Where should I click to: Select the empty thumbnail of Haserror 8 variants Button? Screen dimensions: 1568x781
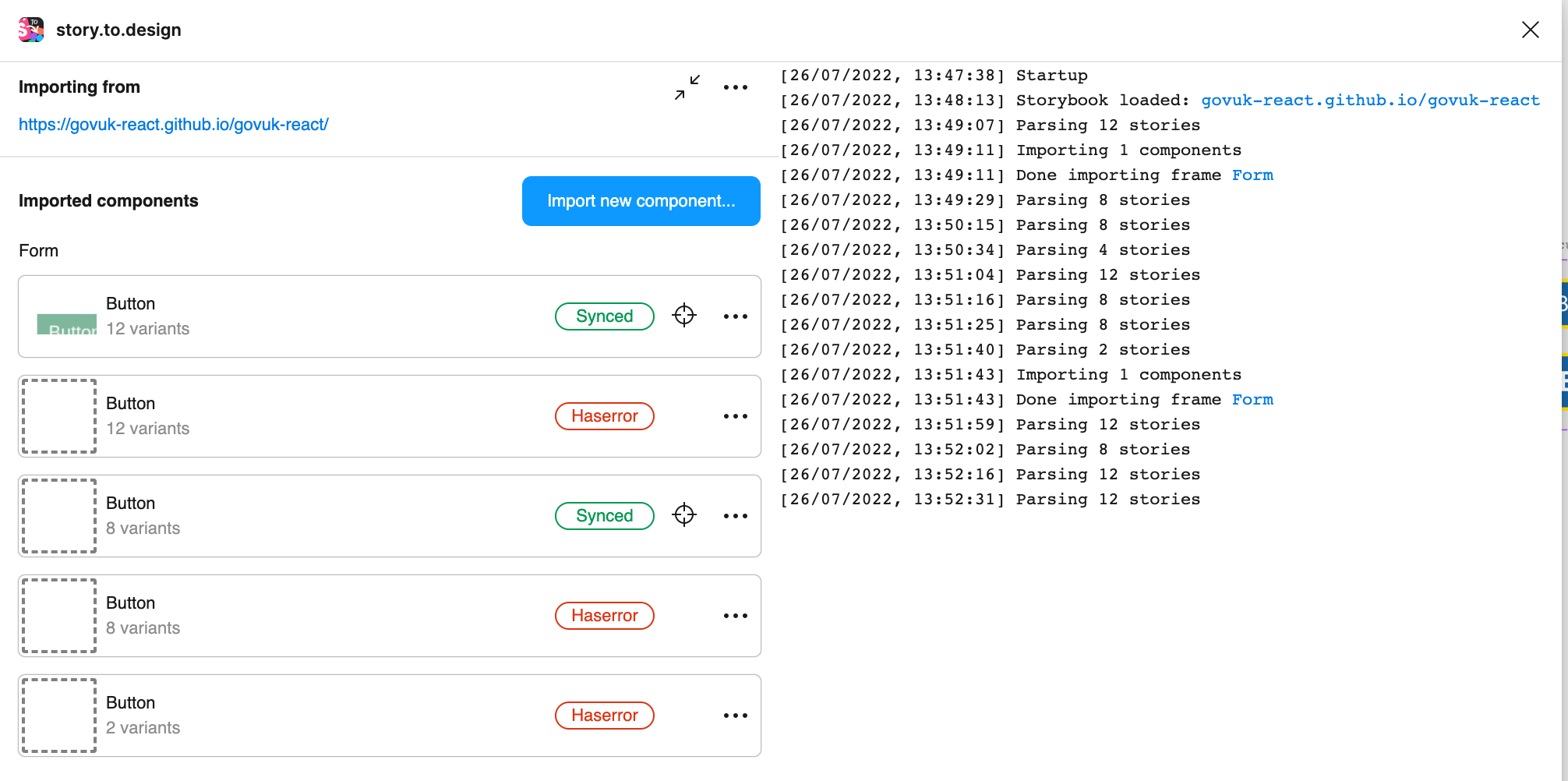click(x=59, y=616)
